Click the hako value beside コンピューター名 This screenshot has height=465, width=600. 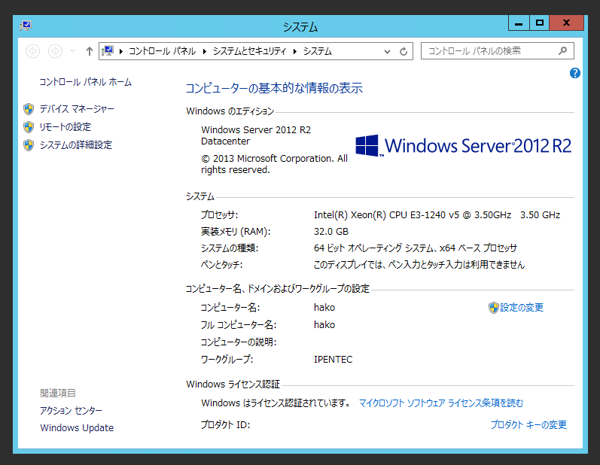(x=324, y=307)
